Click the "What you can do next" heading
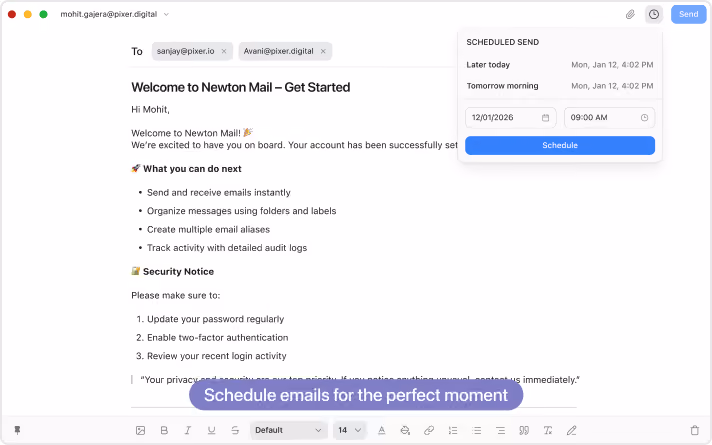Viewport: 712px width, 445px height. click(x=192, y=169)
